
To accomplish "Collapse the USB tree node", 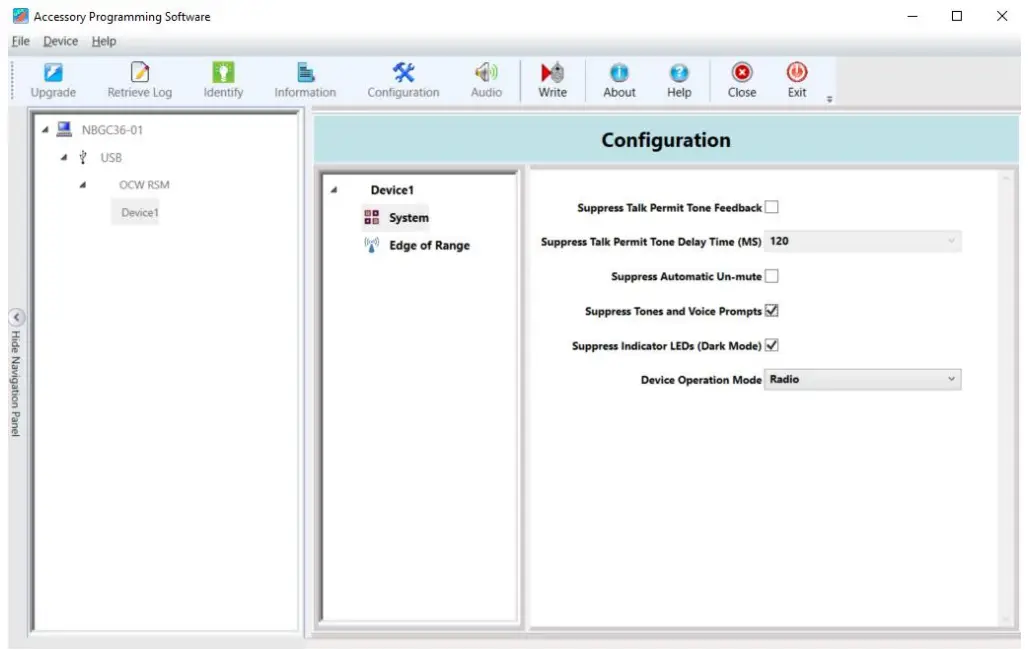I will pyautogui.click(x=64, y=157).
